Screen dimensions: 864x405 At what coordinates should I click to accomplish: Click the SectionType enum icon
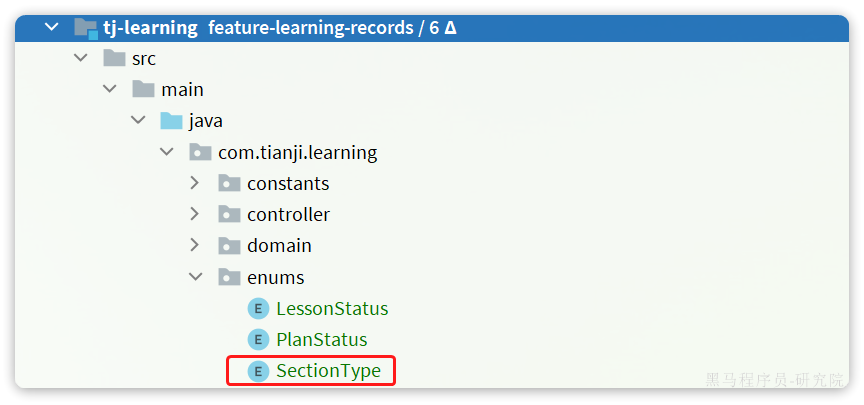[x=258, y=371]
